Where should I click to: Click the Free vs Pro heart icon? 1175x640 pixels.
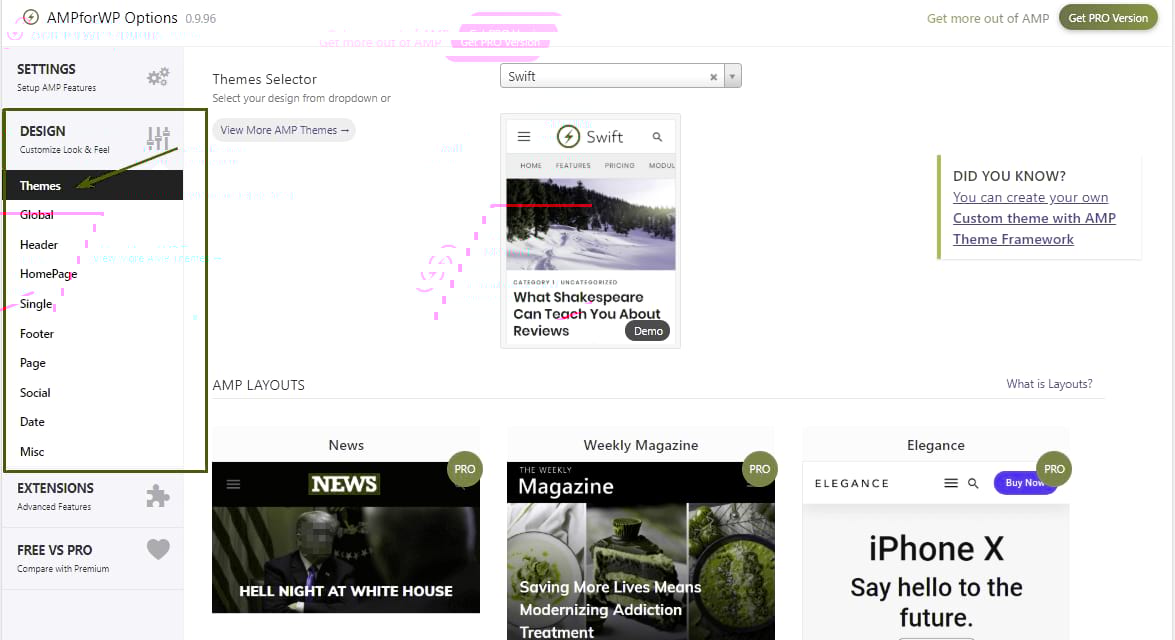click(x=158, y=549)
